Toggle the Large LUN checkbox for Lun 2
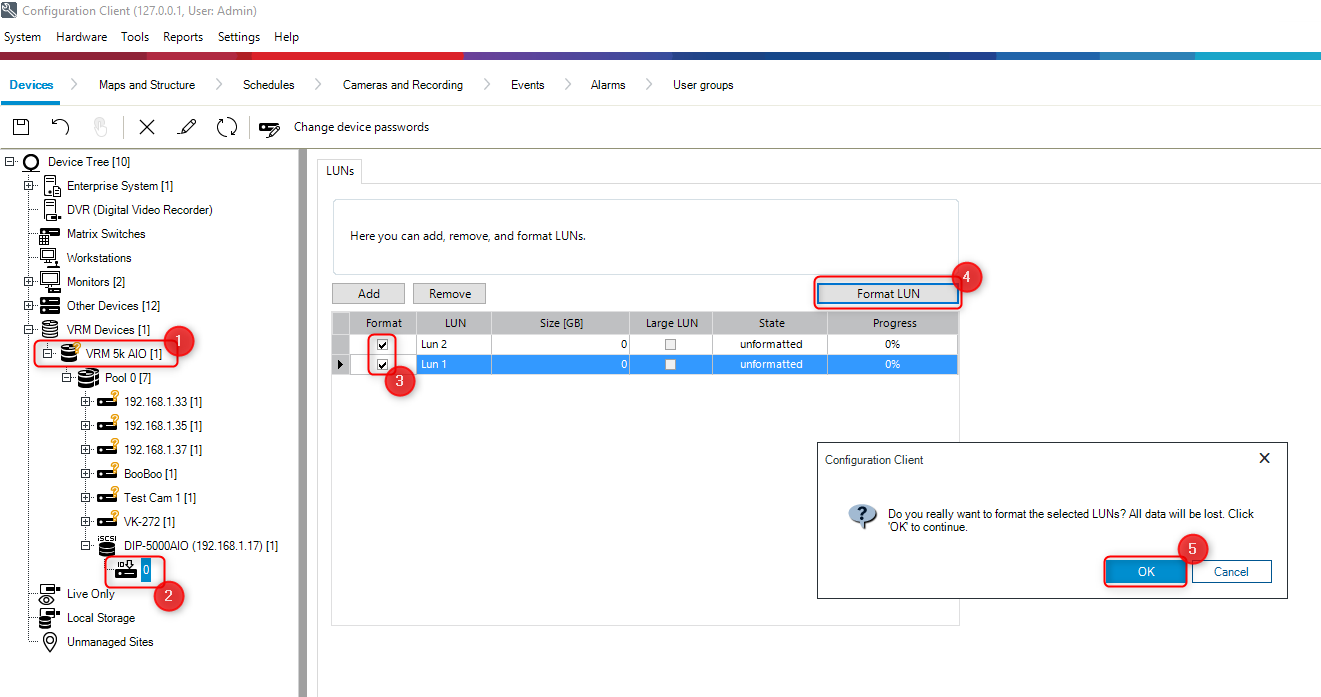The image size is (1321, 697). point(670,344)
